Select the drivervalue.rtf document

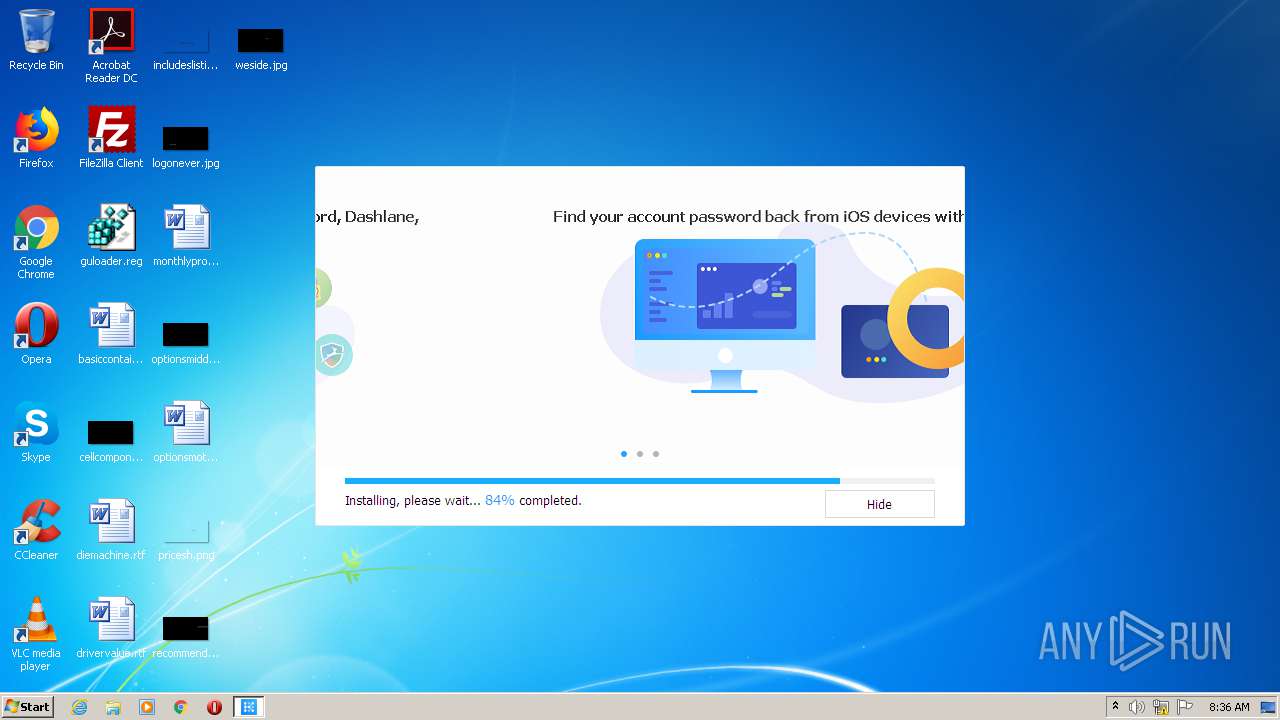(111, 628)
